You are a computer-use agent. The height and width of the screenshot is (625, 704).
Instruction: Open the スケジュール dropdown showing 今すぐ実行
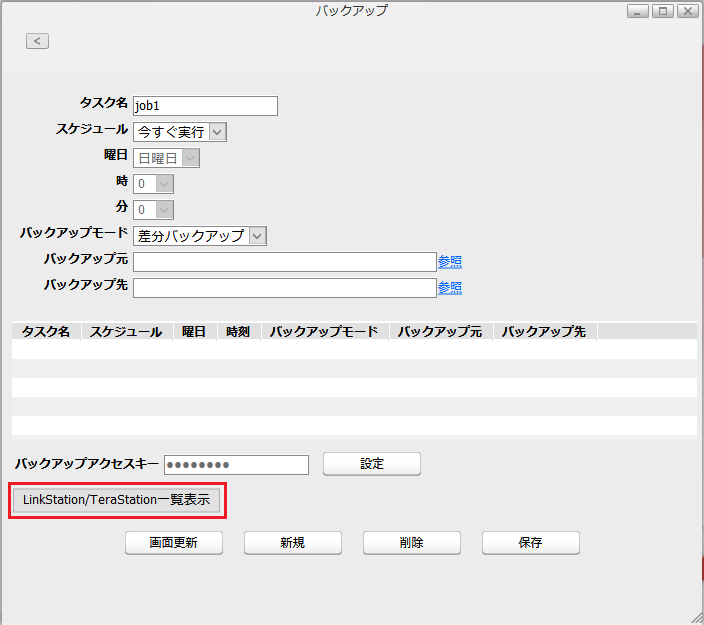point(180,132)
